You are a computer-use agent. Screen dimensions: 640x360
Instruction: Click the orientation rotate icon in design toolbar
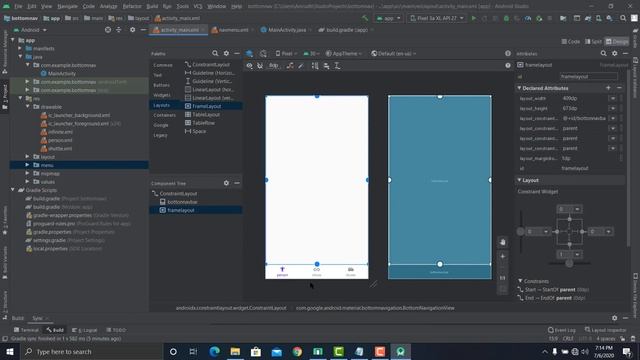[x=263, y=53]
